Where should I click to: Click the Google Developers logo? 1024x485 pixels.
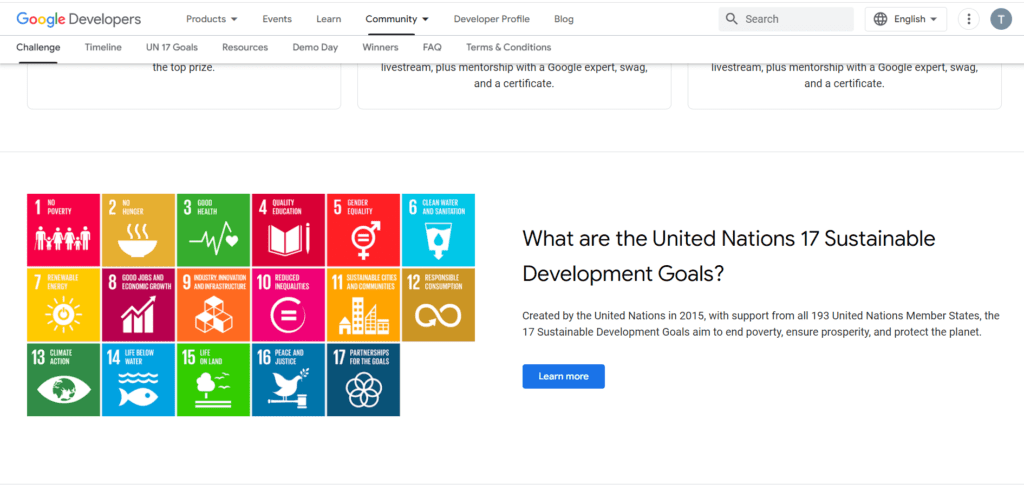pos(79,19)
